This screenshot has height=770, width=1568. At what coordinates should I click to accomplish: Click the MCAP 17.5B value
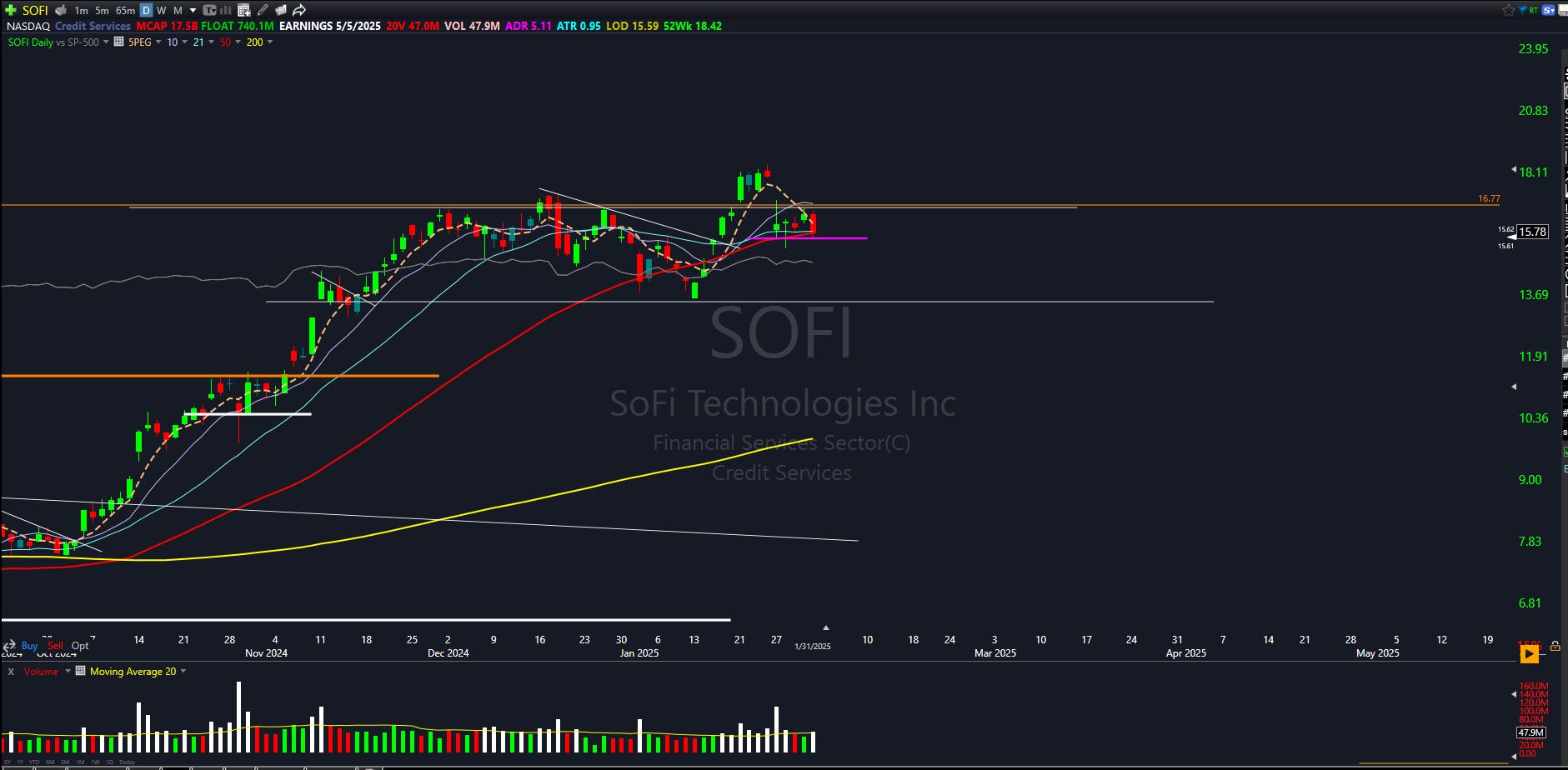pos(167,26)
